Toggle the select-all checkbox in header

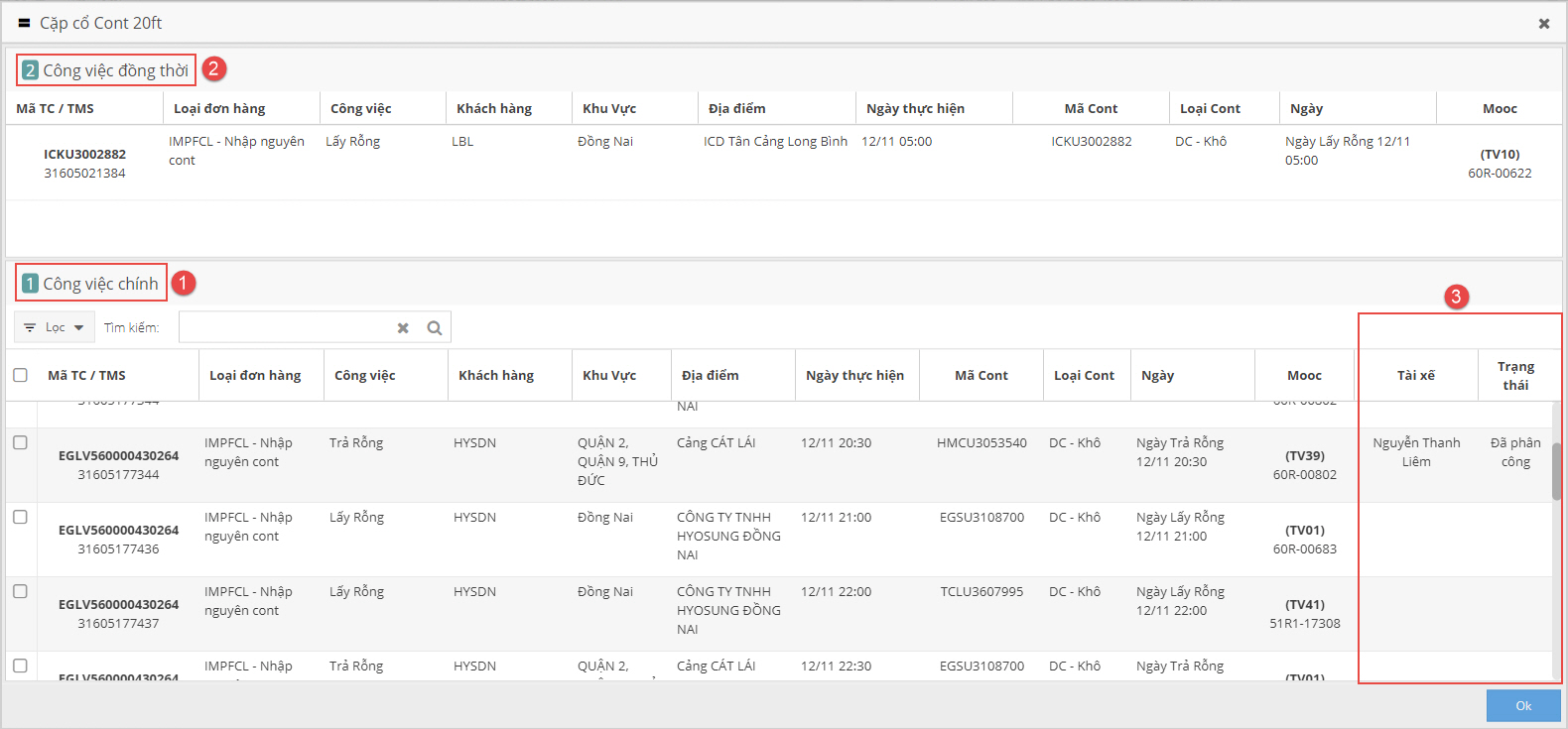[20, 375]
